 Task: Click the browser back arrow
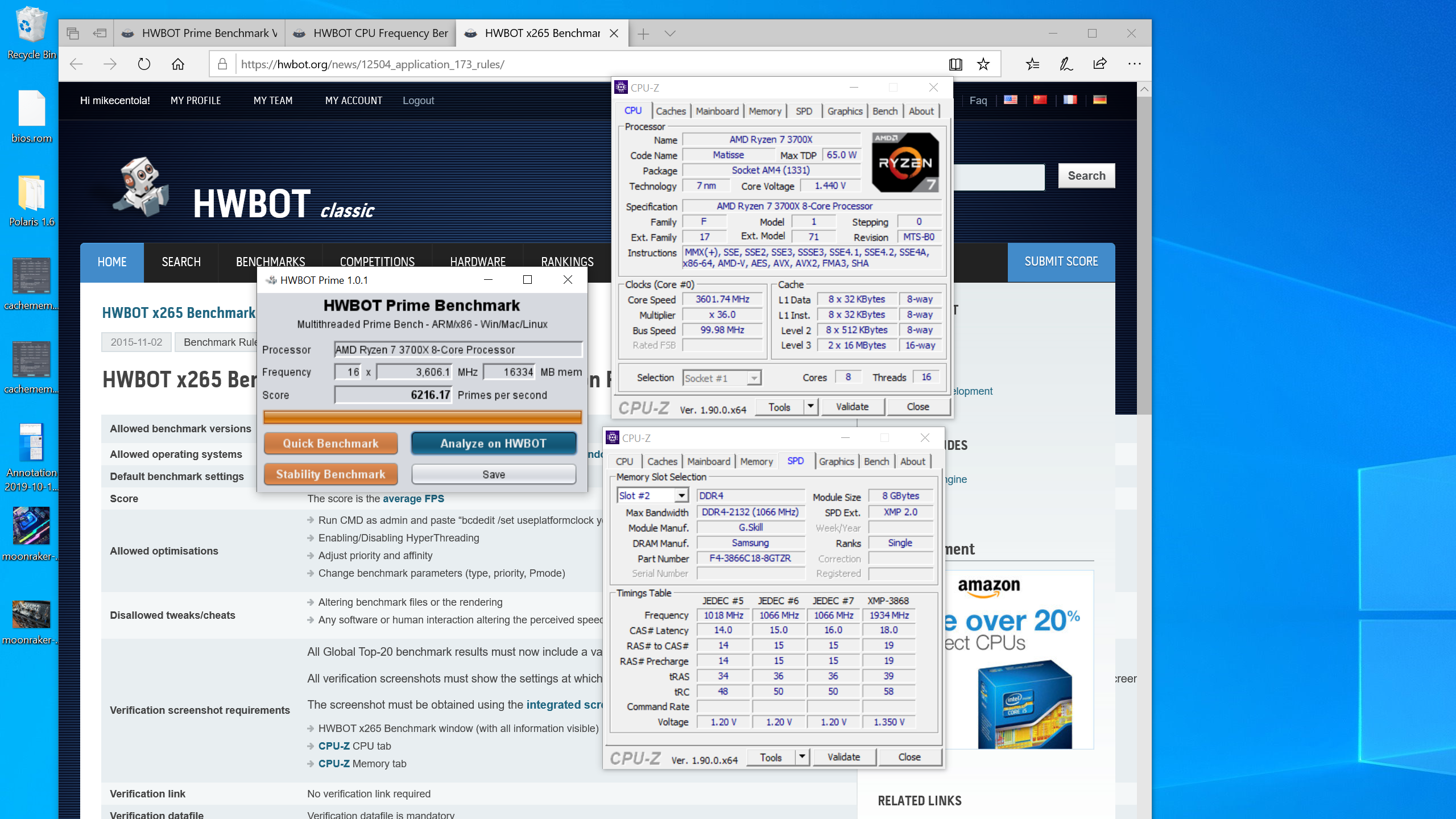coord(76,64)
